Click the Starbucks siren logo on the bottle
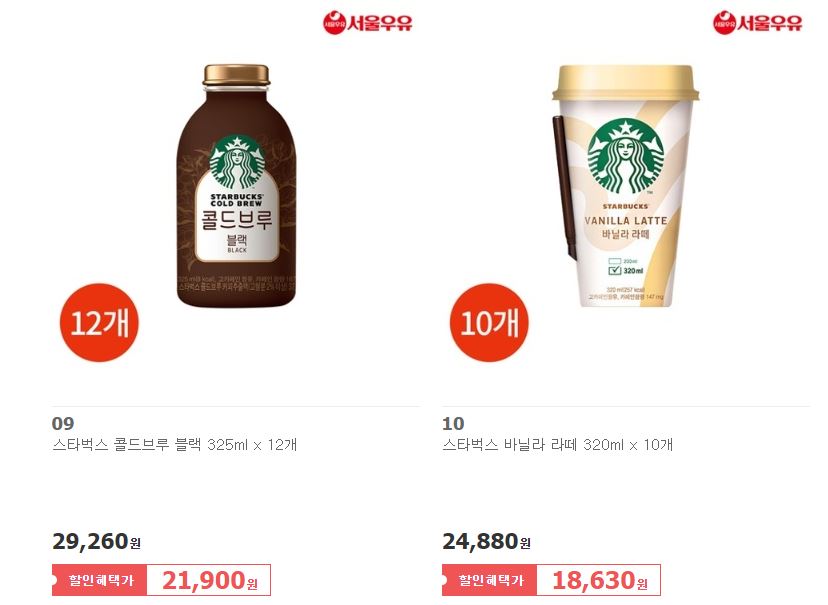This screenshot has height=605, width=828. pos(237,163)
